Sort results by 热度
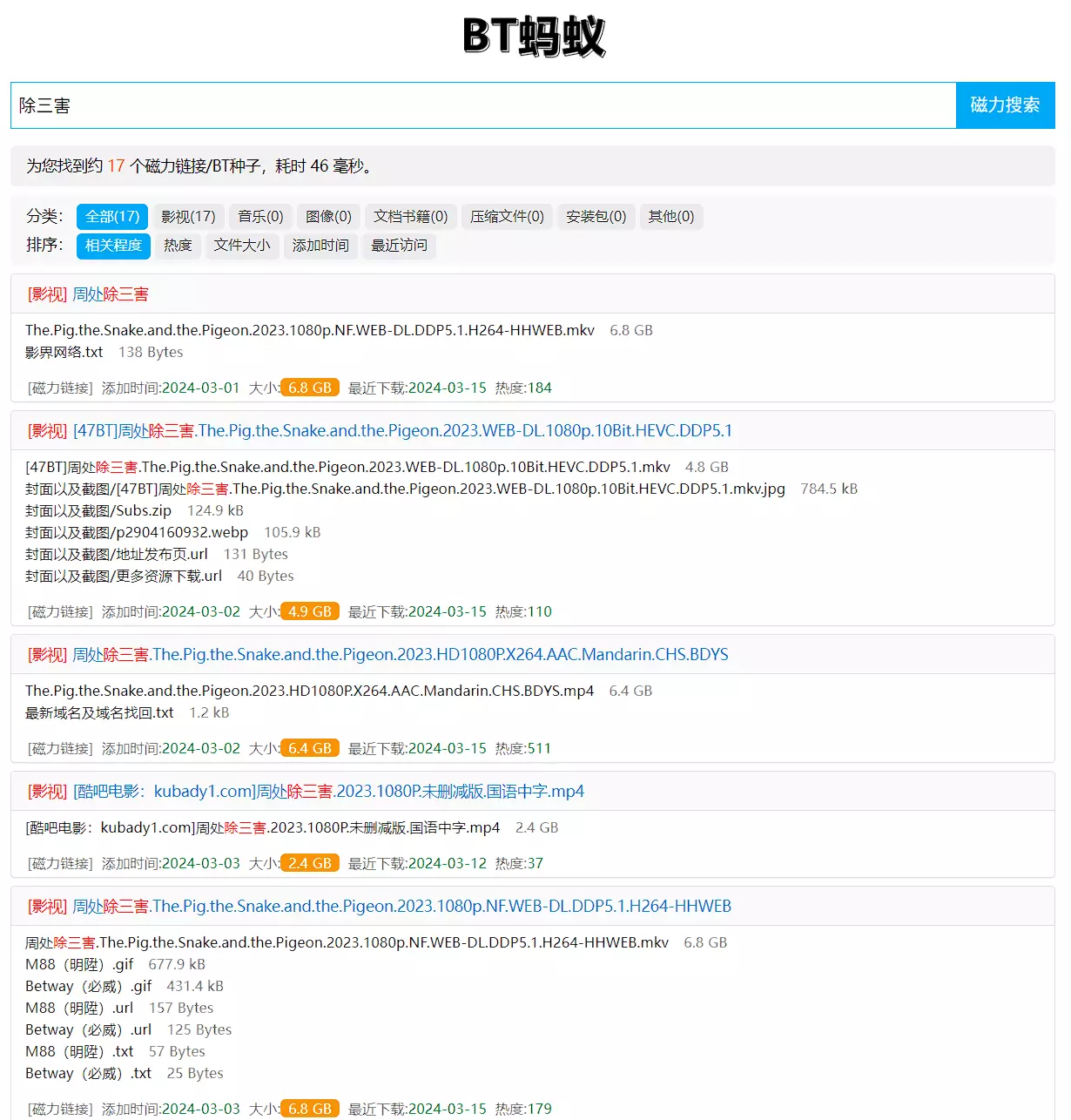 (178, 246)
